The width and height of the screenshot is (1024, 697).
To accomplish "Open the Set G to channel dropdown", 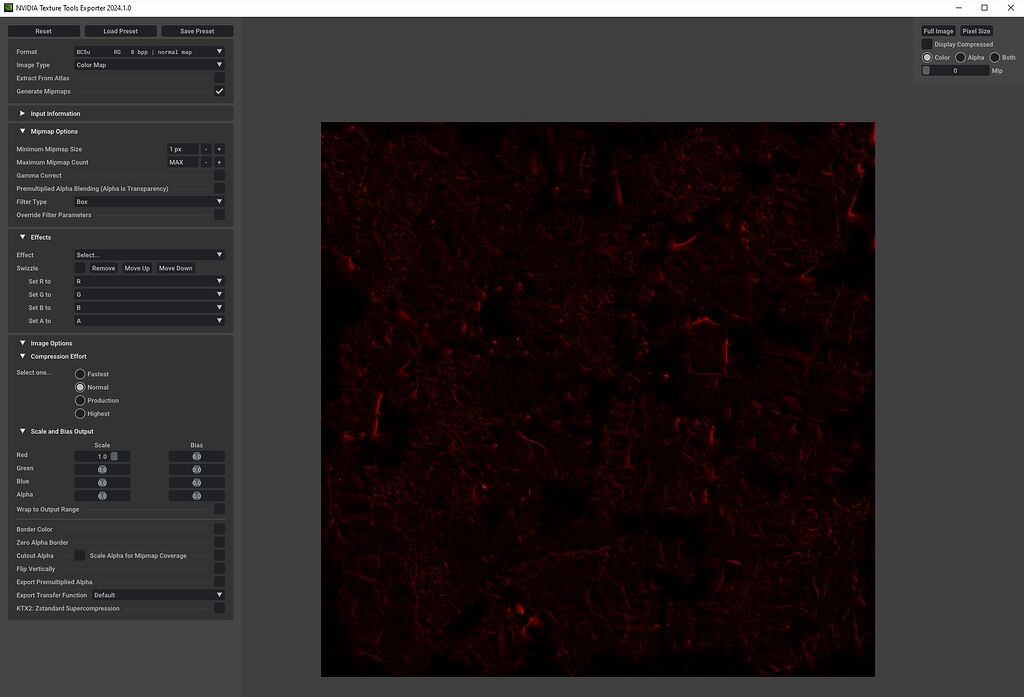I will pyautogui.click(x=148, y=294).
